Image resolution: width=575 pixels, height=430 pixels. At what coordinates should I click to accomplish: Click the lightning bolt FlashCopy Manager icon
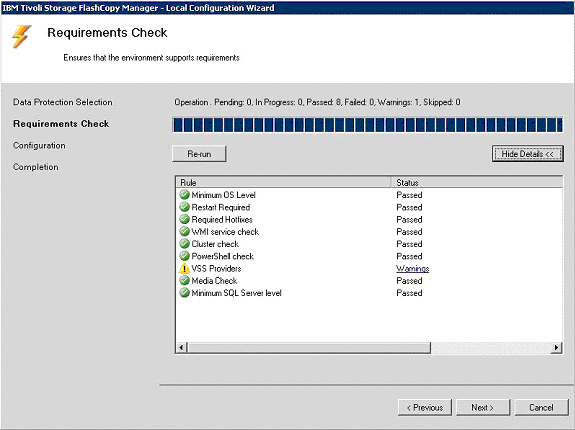tap(21, 36)
